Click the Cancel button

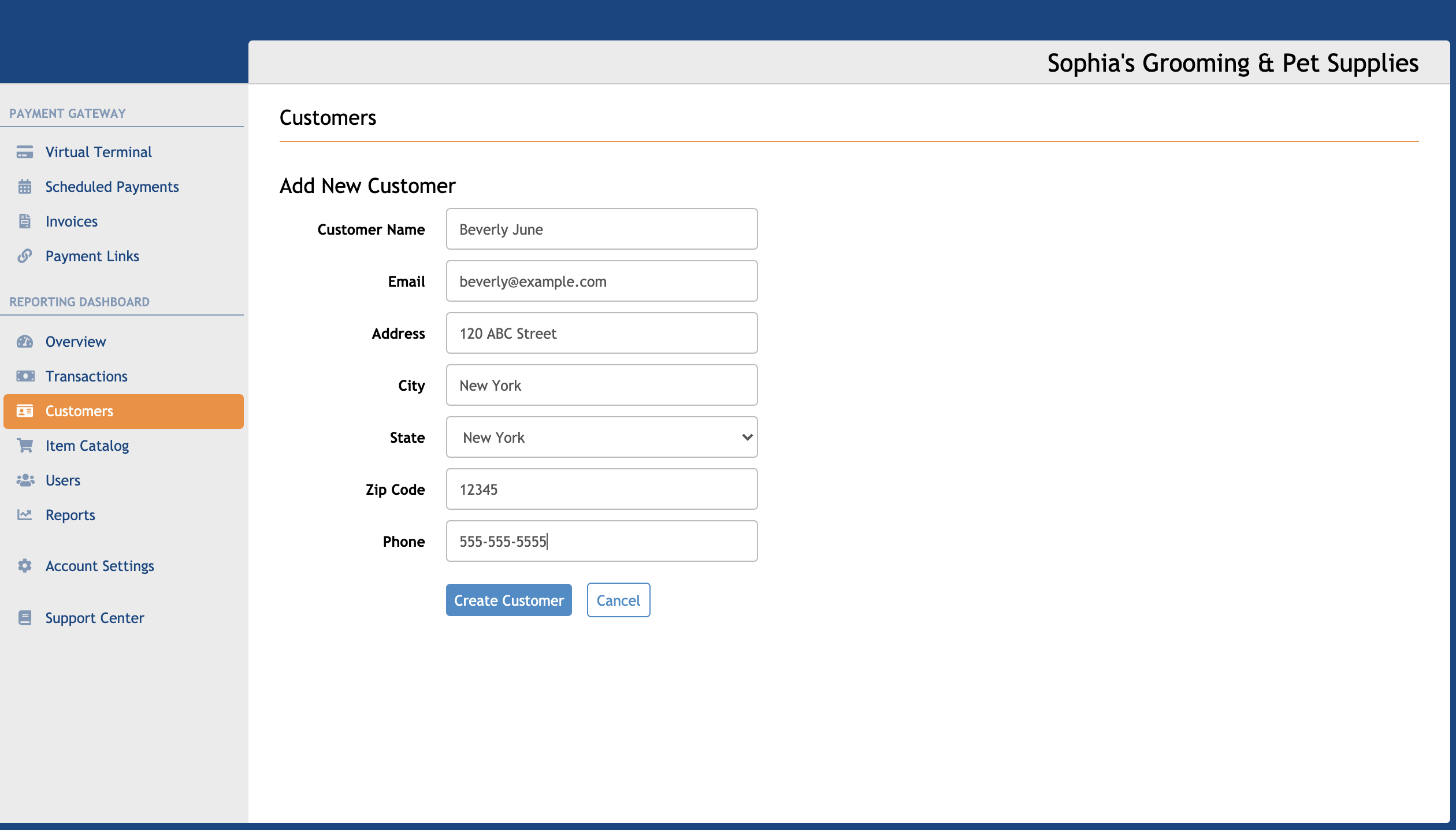618,600
